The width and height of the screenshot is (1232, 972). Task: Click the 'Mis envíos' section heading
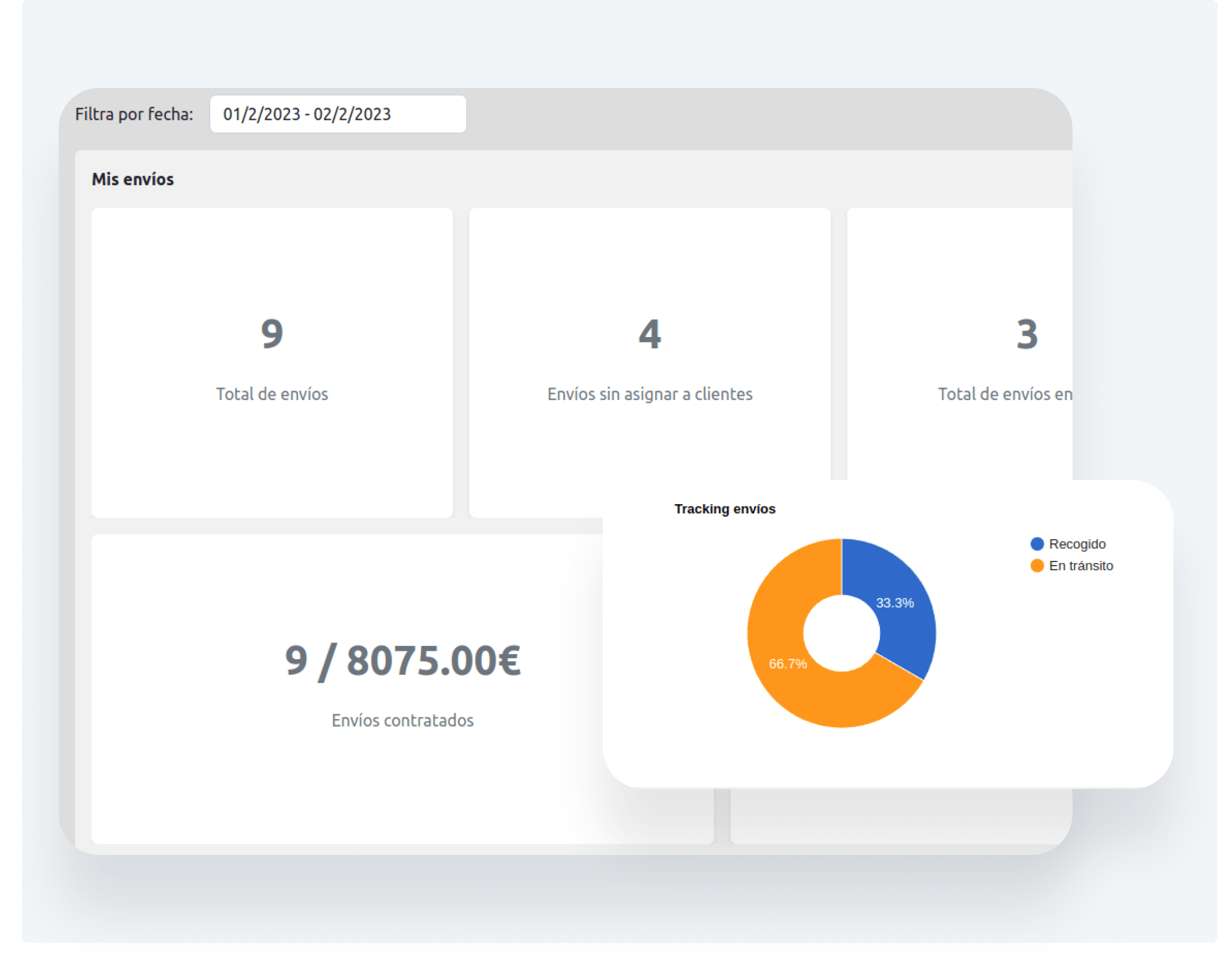[x=133, y=179]
